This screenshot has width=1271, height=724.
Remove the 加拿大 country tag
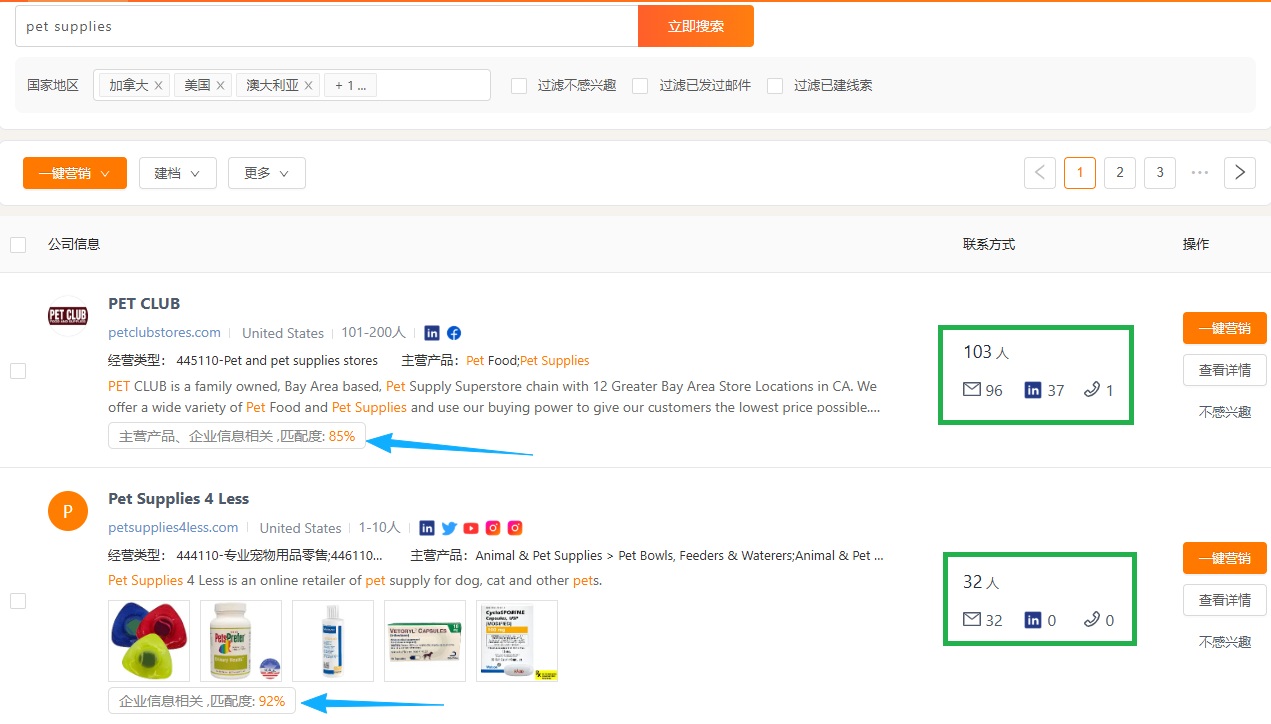coord(159,86)
